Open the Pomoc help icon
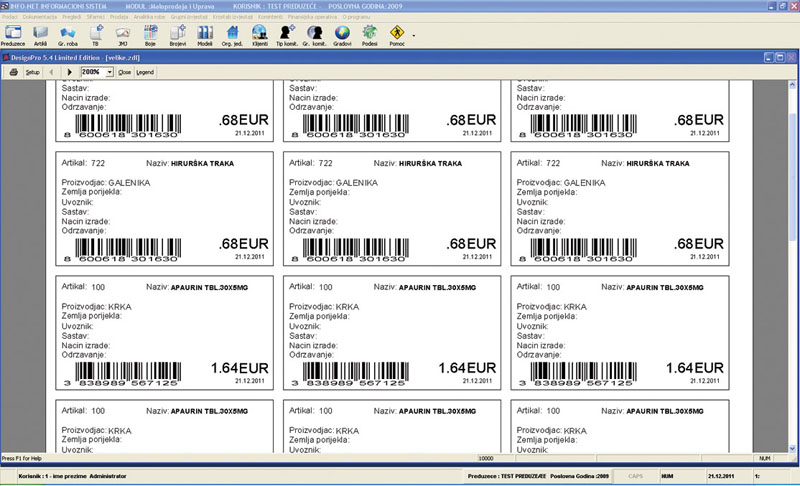Image resolution: width=800 pixels, height=486 pixels. 397,35
